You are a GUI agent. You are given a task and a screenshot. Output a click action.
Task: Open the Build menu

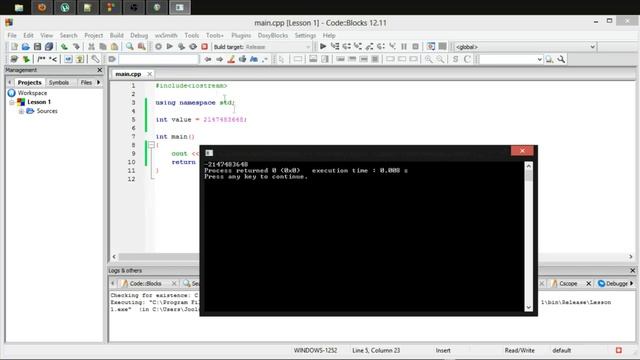coord(116,36)
